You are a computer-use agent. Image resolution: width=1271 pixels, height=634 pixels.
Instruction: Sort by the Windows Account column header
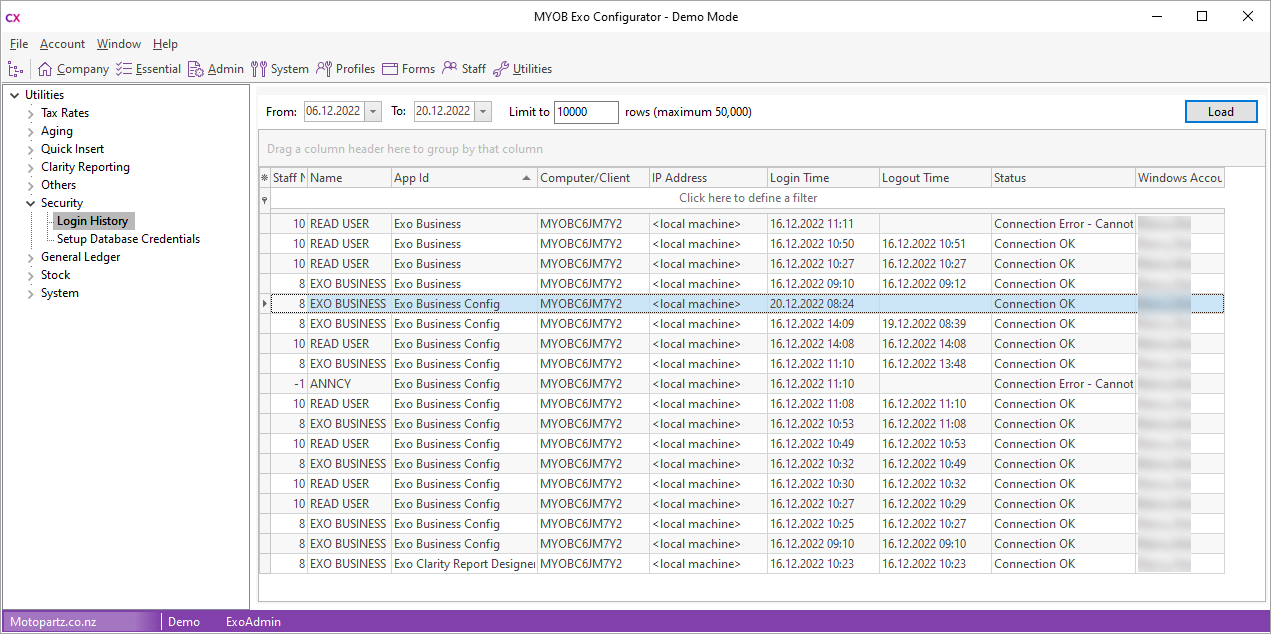[1180, 178]
